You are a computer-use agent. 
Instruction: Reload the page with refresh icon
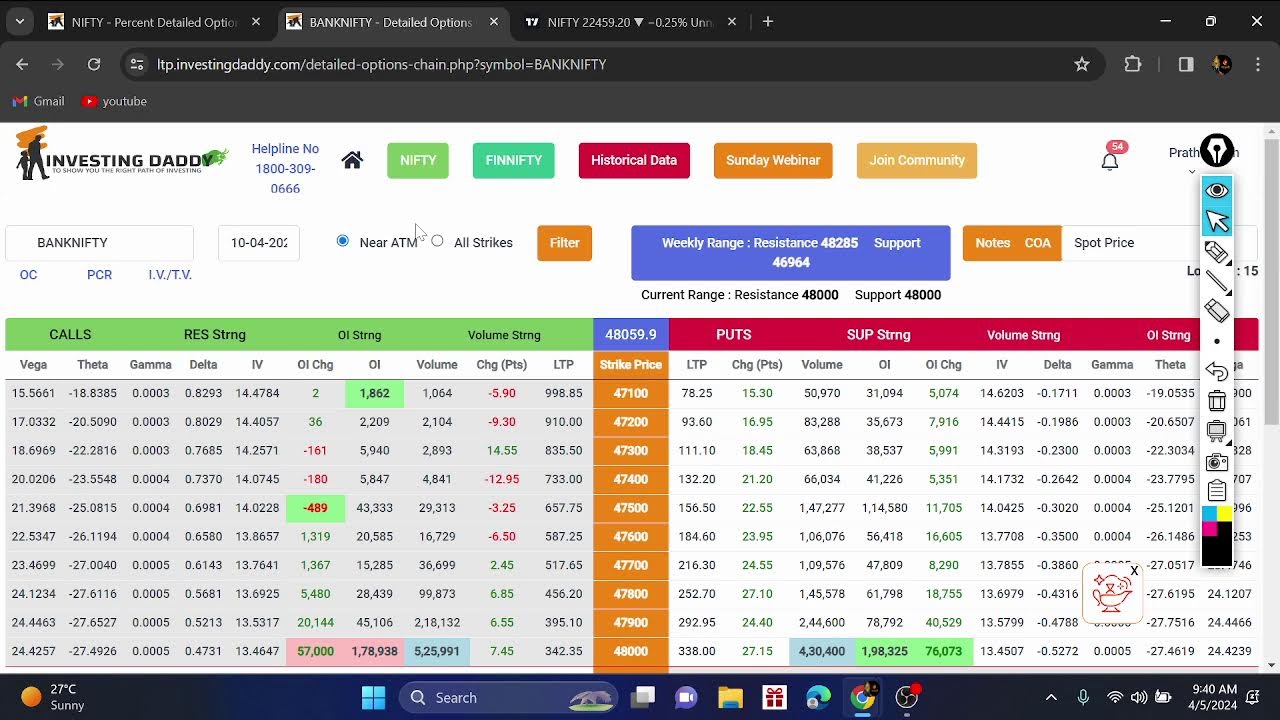point(94,64)
